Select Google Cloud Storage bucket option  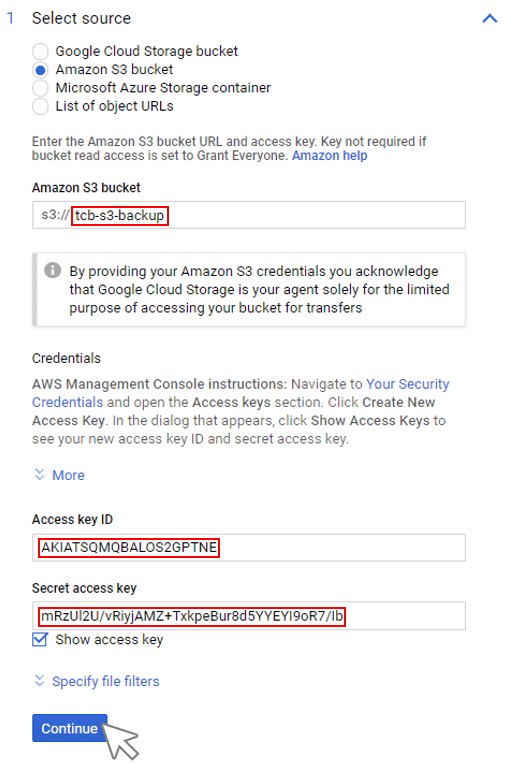[40, 51]
